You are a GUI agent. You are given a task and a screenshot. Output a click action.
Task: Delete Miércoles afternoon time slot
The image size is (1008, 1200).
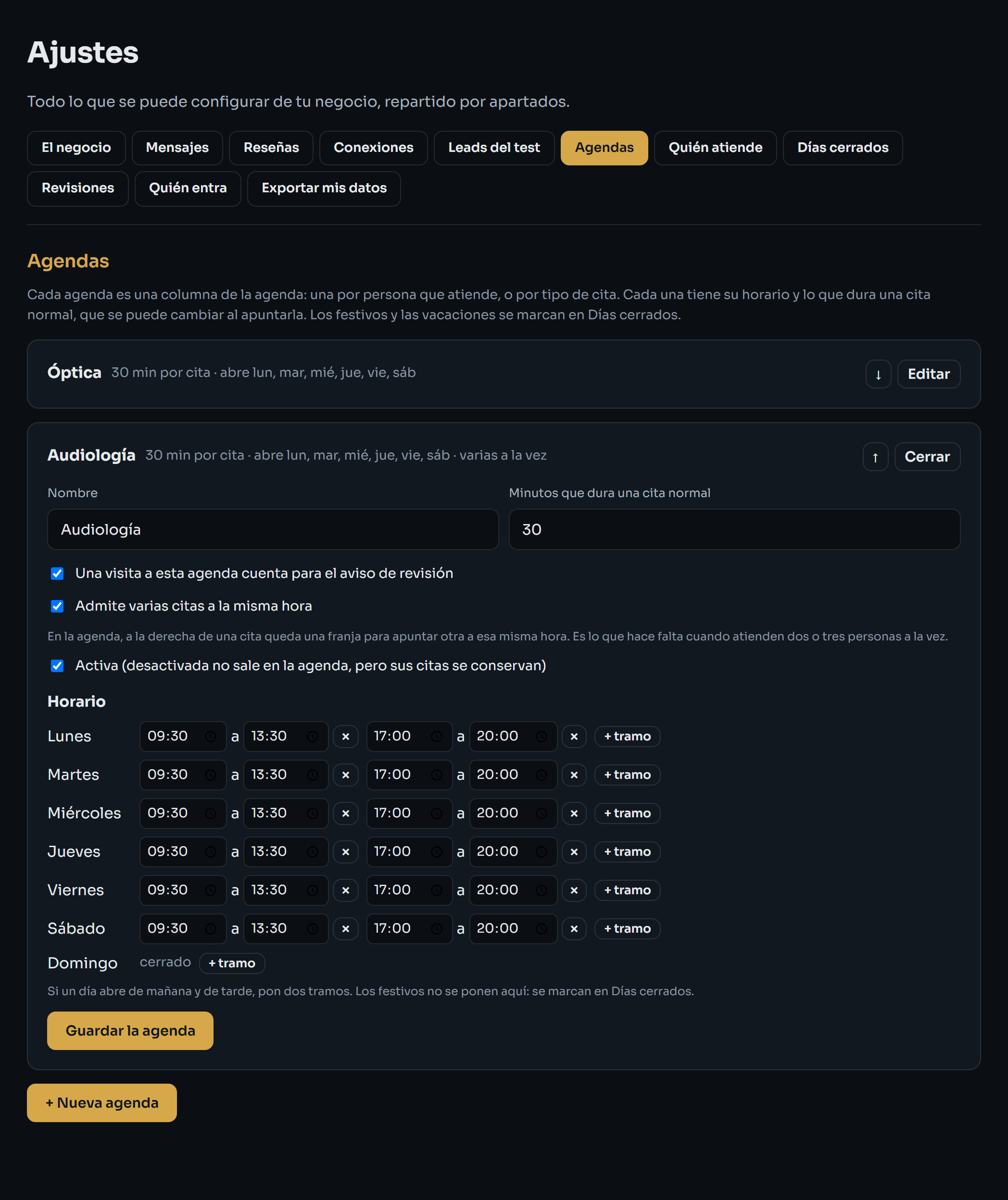pos(573,813)
